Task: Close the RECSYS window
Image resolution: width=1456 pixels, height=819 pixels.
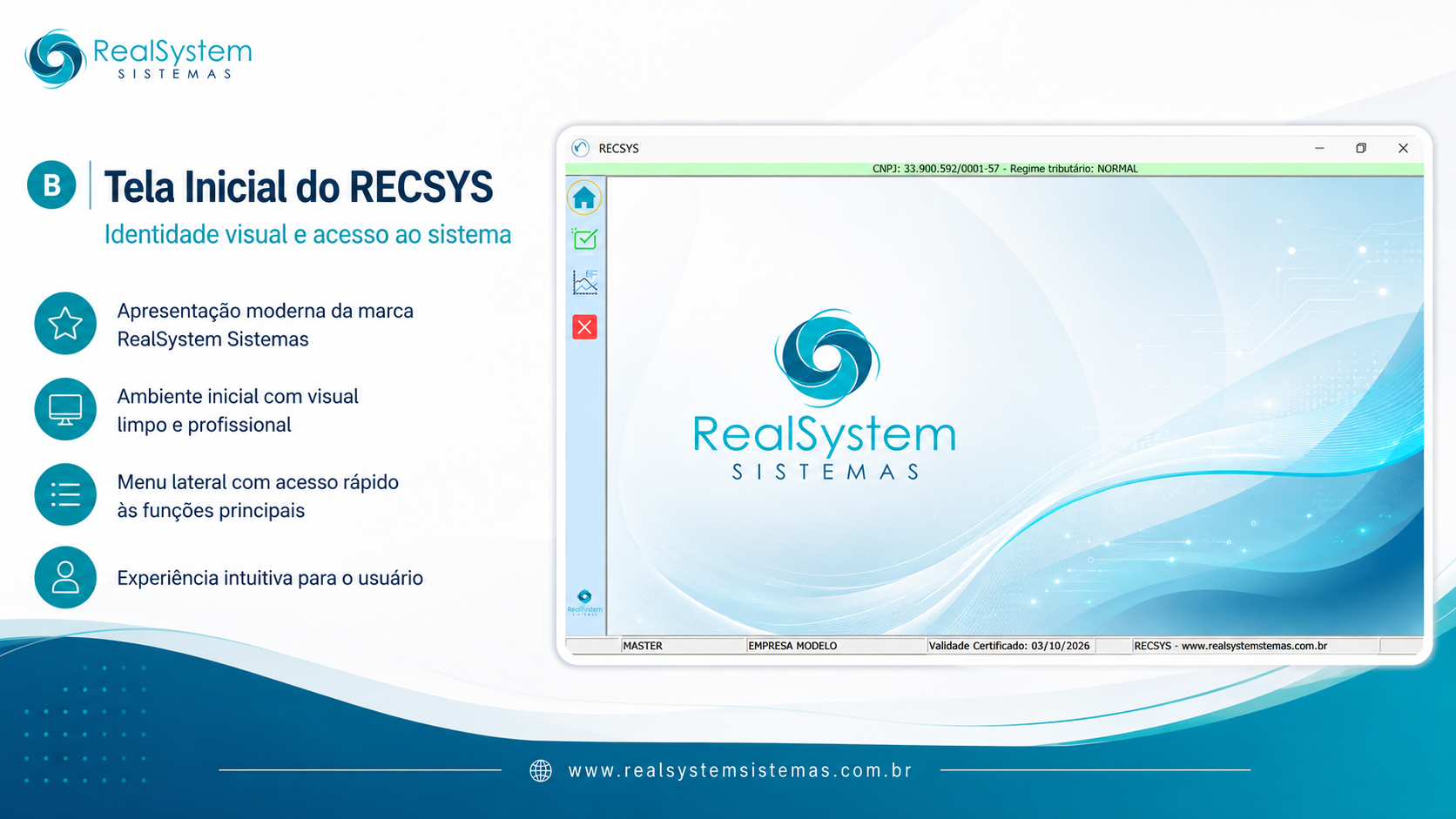Action: [x=1403, y=148]
